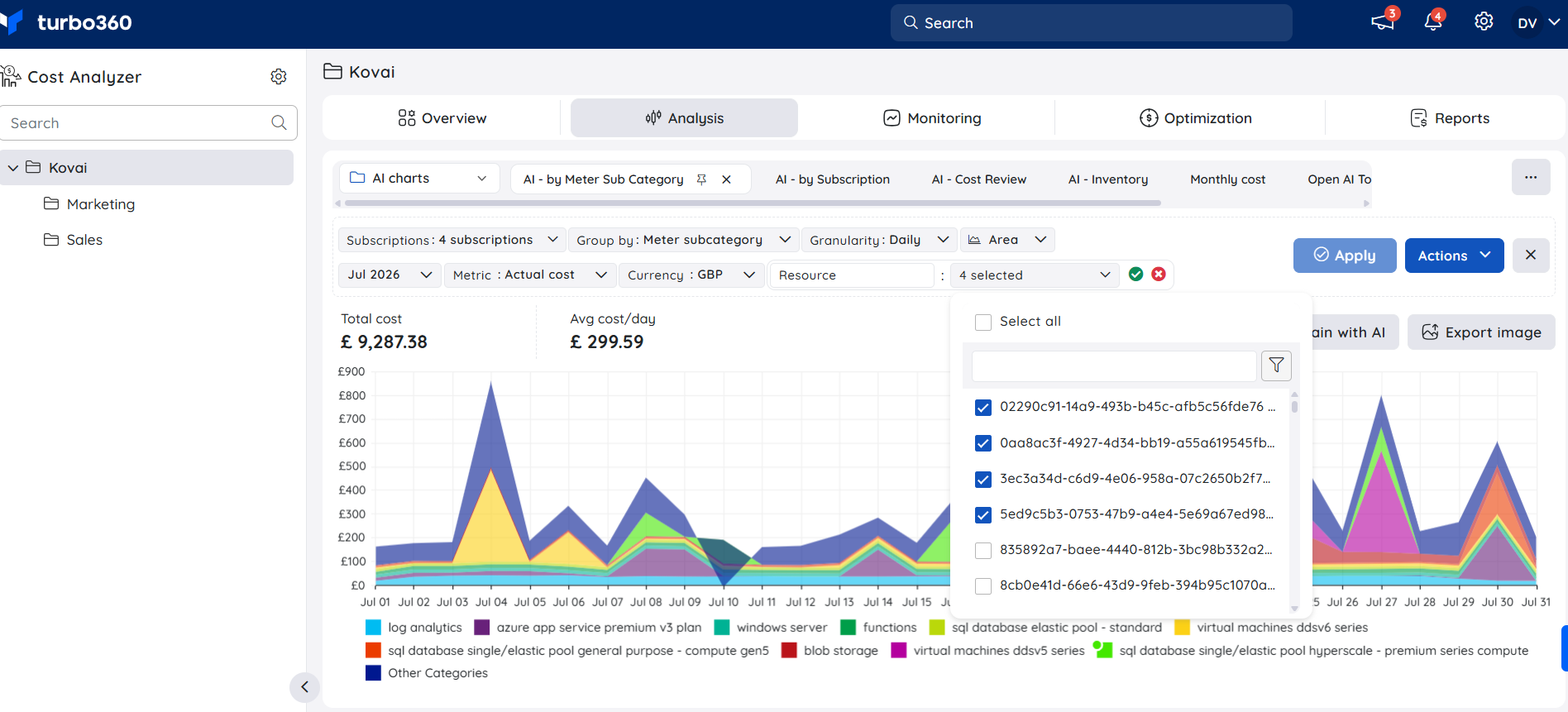This screenshot has width=1568, height=712.
Task: Open the Area chart type dropdown
Action: pyautogui.click(x=1007, y=240)
